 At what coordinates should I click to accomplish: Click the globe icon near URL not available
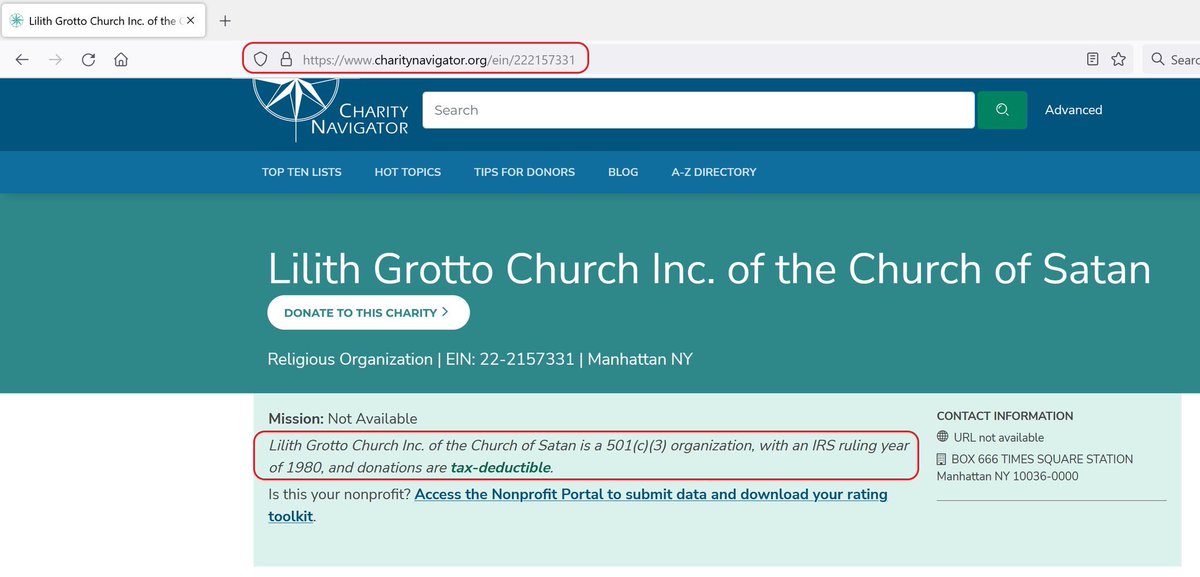coord(943,437)
